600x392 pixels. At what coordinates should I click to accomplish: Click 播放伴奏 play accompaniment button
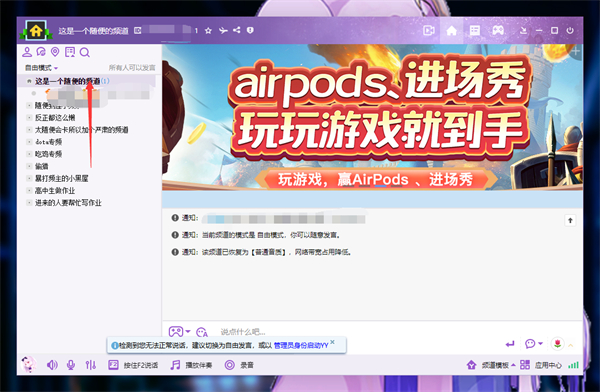click(191, 365)
